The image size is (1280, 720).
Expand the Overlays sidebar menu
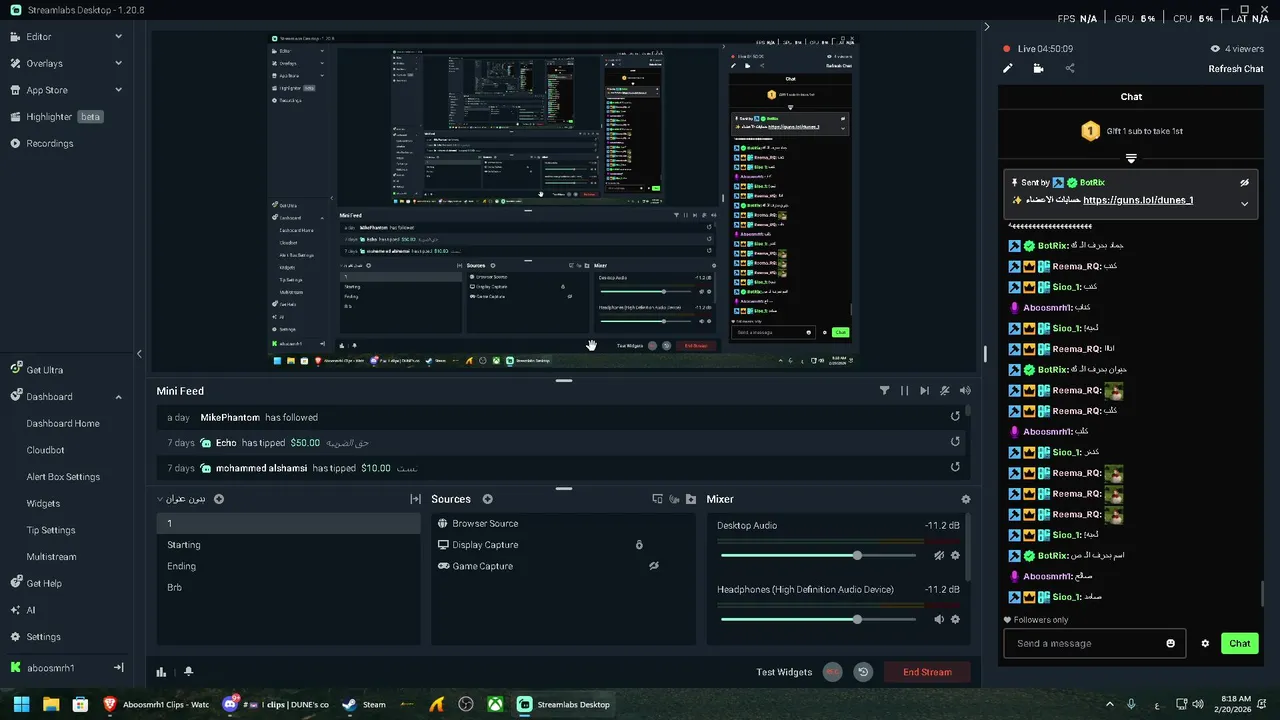118,63
